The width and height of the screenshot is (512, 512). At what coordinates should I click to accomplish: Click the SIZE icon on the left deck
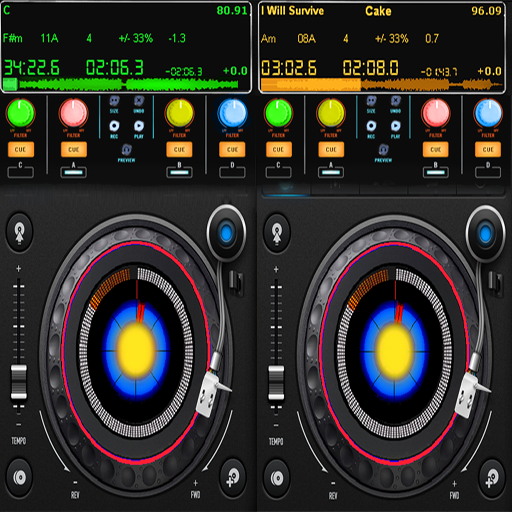pos(114,101)
